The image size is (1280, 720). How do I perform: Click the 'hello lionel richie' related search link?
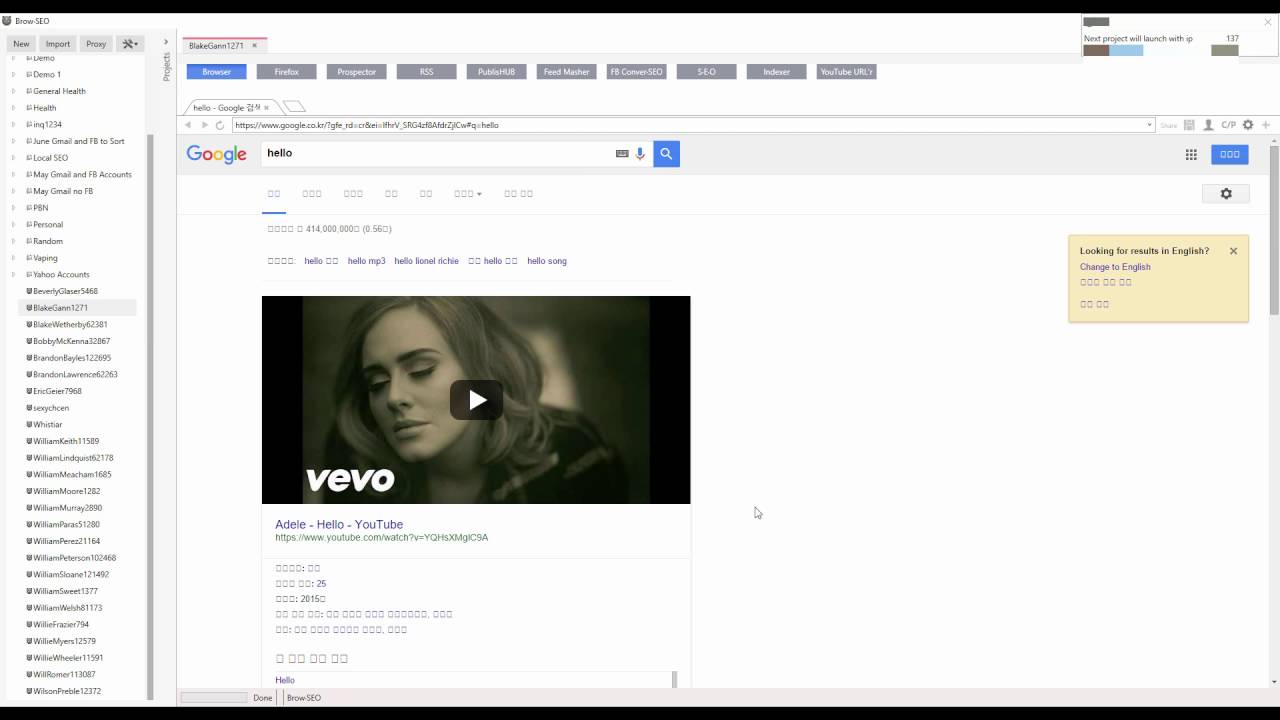tap(426, 261)
